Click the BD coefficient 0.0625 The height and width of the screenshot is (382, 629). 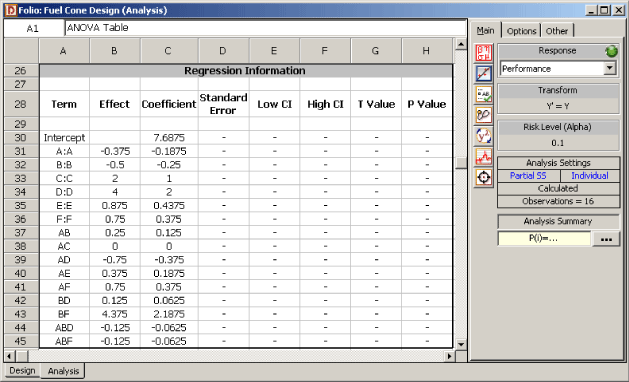169,300
